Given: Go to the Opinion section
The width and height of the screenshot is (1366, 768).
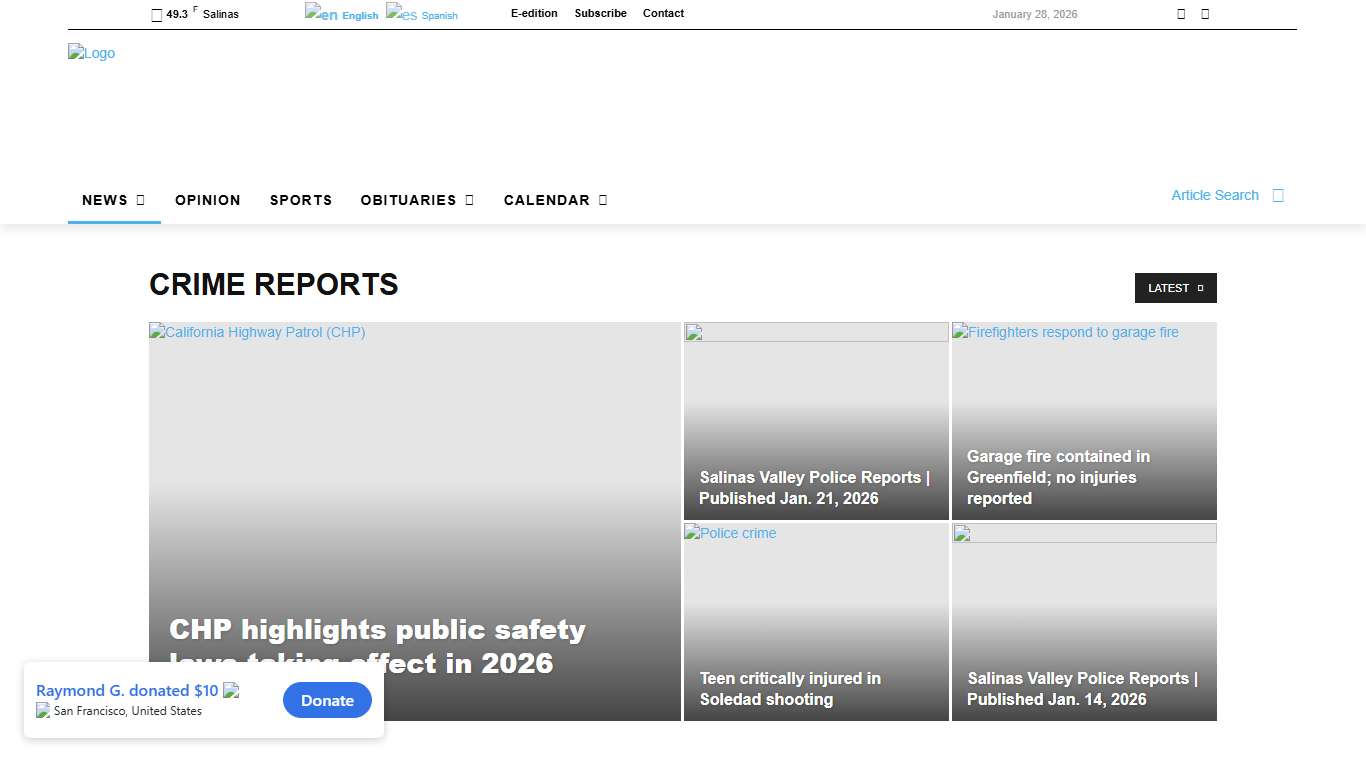Looking at the screenshot, I should pos(208,200).
